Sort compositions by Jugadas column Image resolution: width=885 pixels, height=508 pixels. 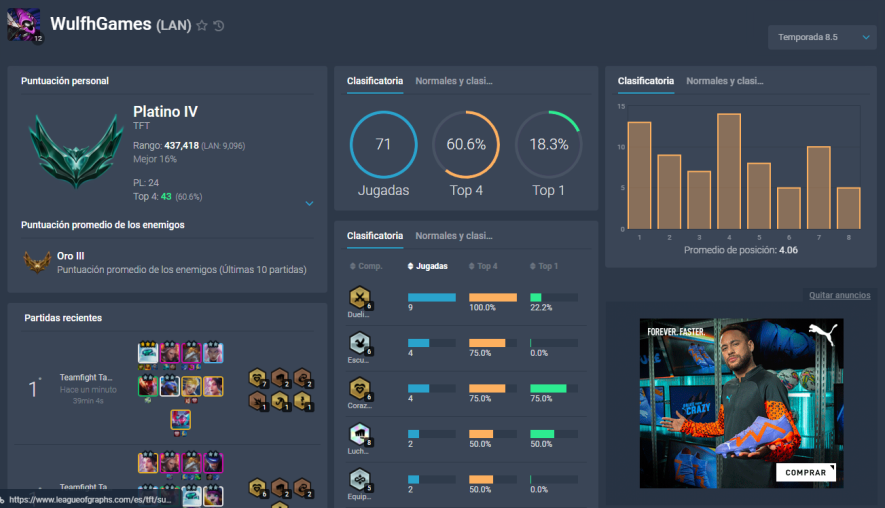[427, 266]
